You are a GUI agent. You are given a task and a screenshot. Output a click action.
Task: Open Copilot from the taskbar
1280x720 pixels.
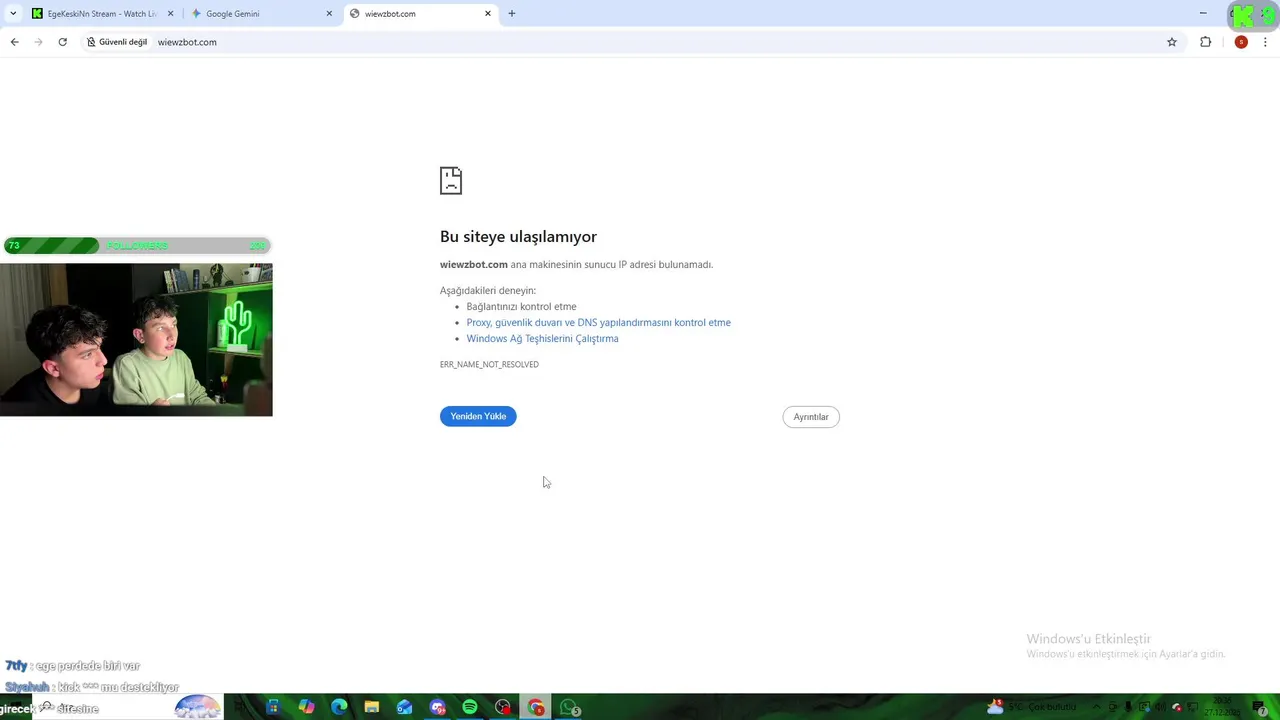tap(306, 707)
